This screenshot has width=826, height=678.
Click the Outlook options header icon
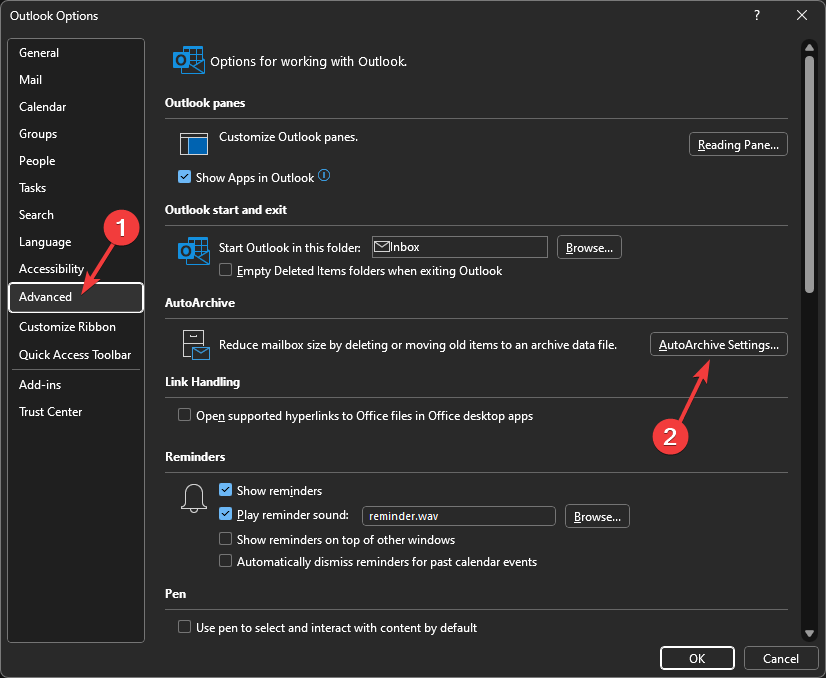tap(189, 60)
